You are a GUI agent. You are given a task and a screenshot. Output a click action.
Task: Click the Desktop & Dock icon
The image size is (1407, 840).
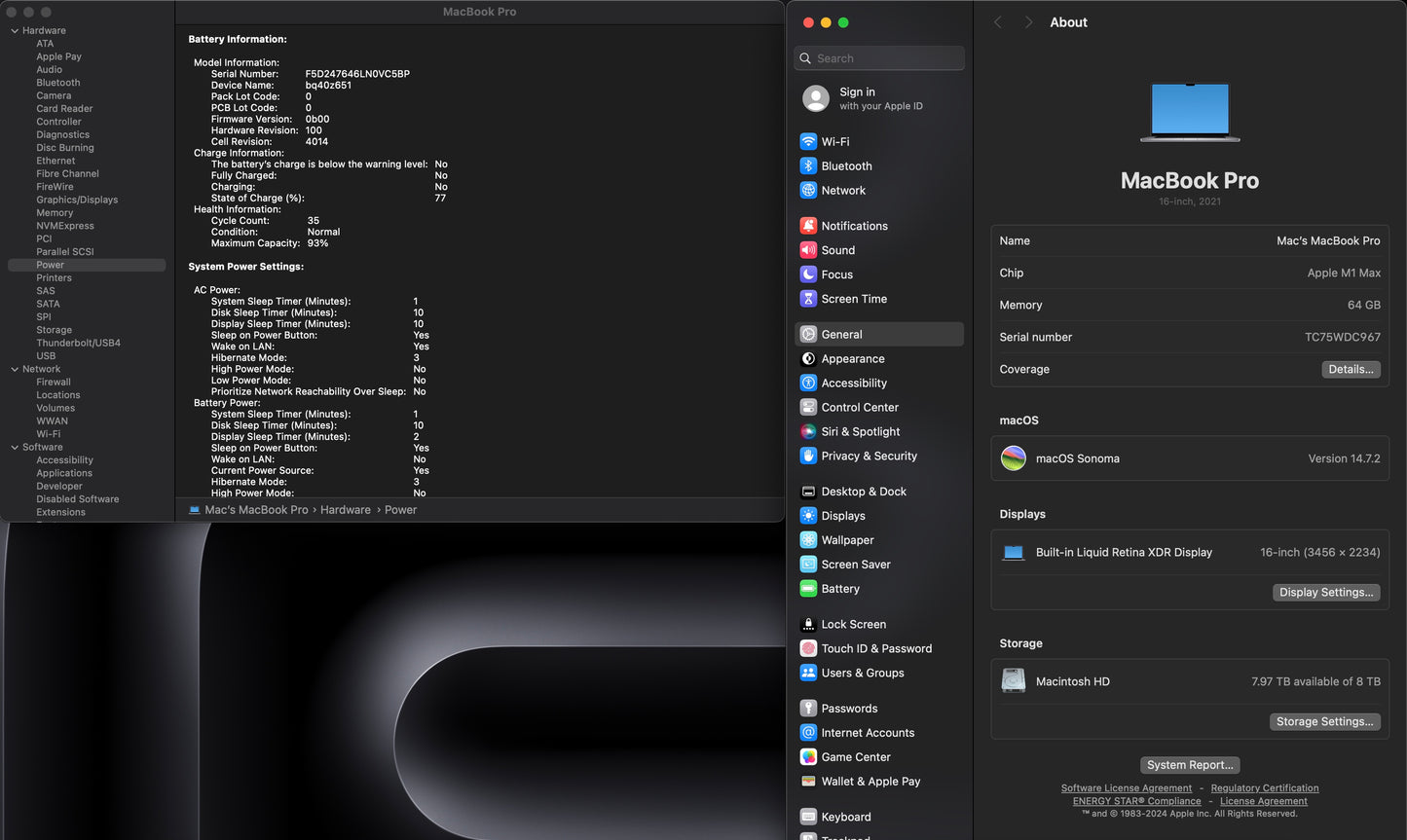(x=808, y=492)
